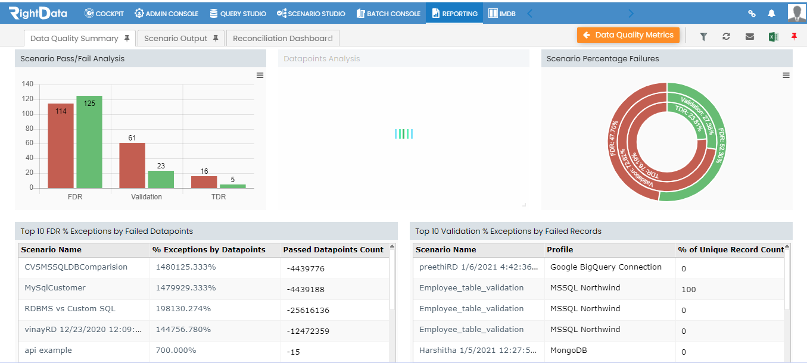The image size is (808, 364).
Task: Open Pass/Fail chart hamburger menu
Action: 260,75
